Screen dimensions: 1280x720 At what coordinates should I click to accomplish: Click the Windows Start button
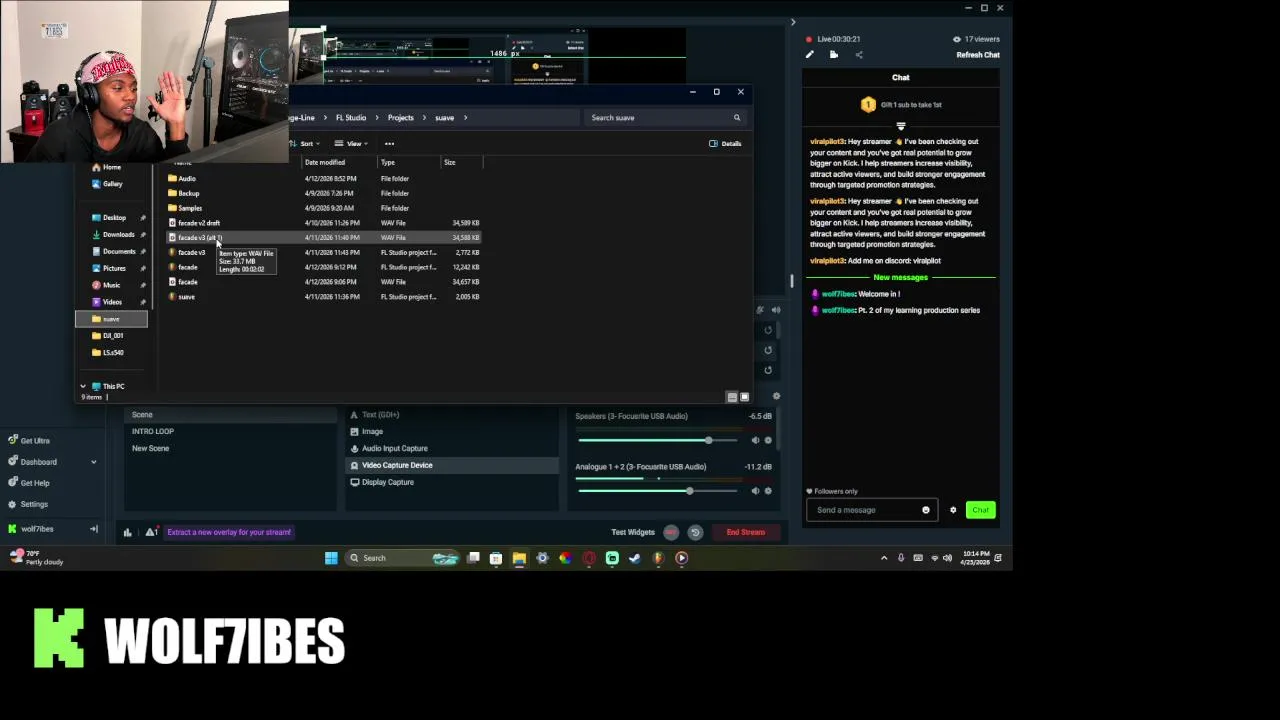pyautogui.click(x=331, y=558)
